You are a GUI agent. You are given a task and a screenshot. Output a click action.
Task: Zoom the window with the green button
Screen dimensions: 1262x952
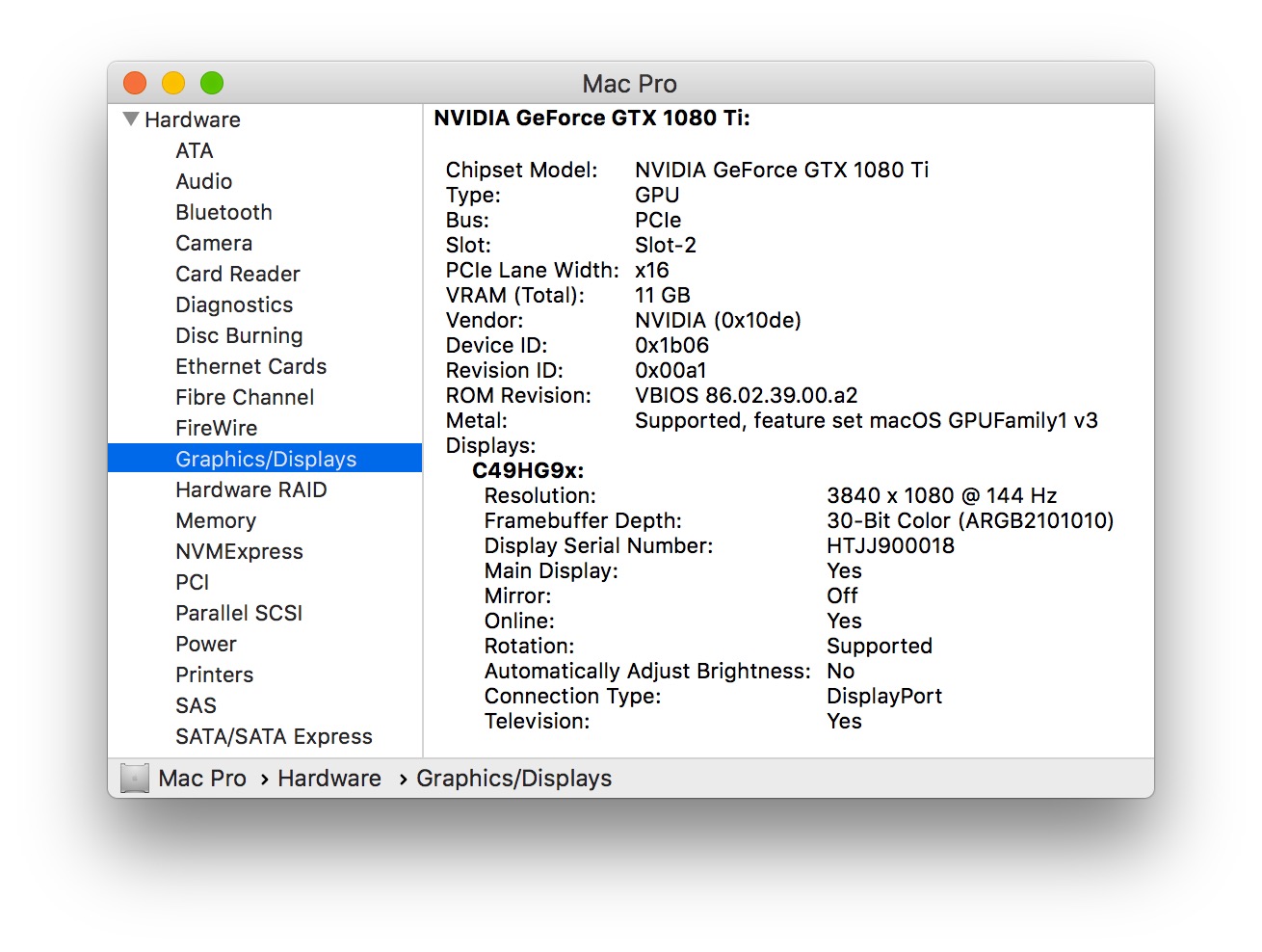[x=212, y=83]
